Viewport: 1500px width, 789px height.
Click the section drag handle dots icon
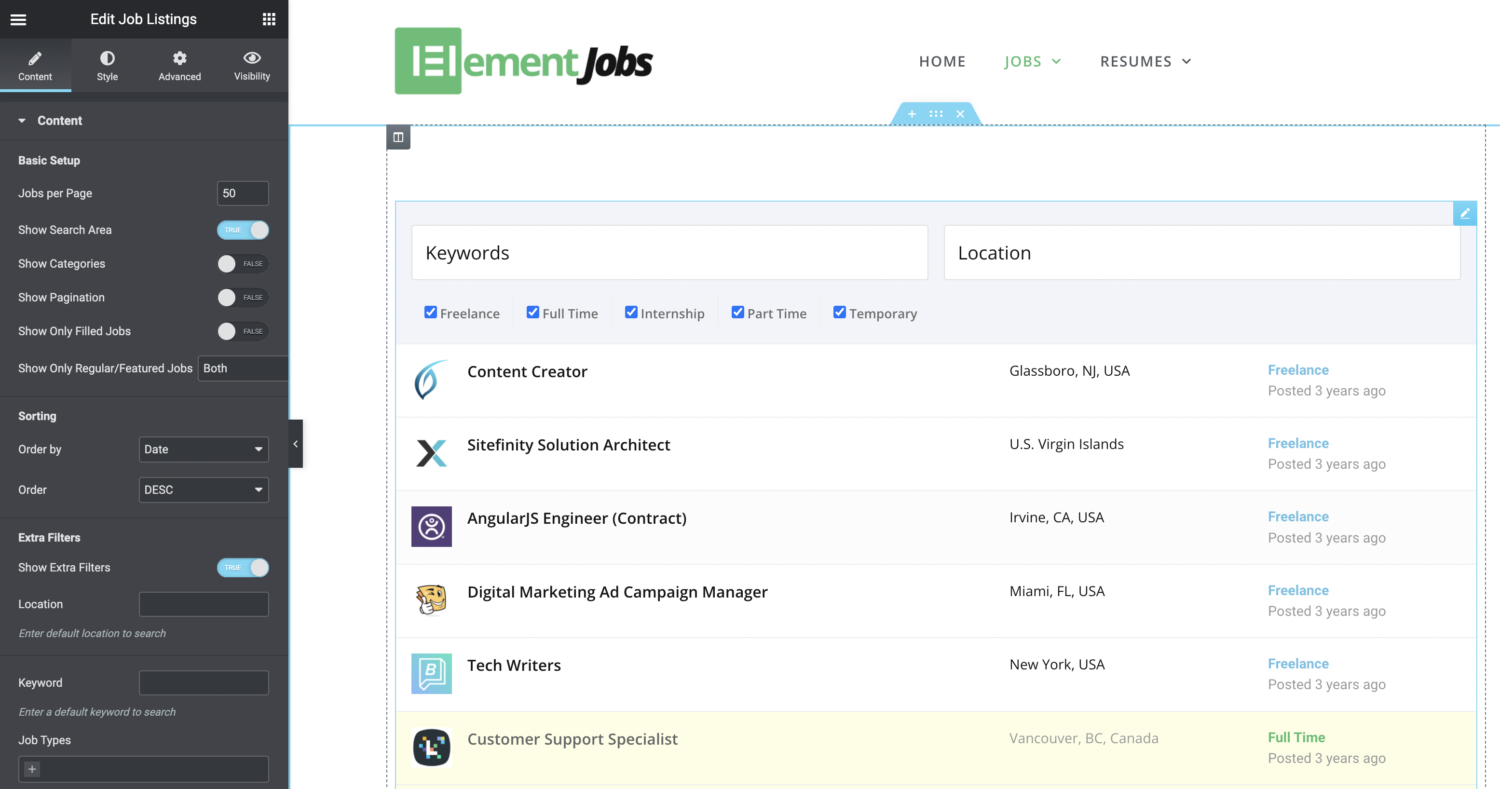(x=935, y=114)
